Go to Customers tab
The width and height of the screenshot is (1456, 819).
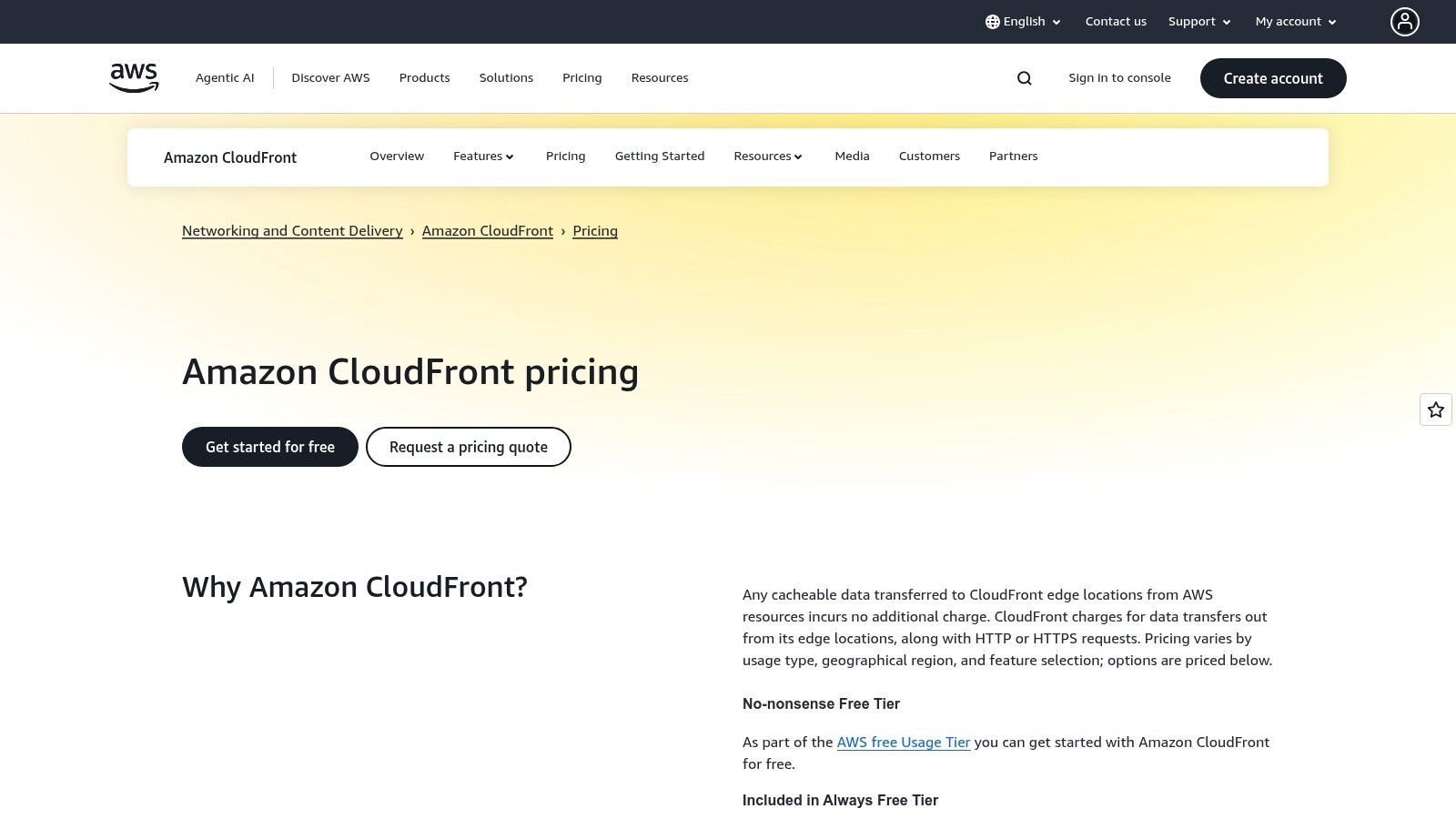(929, 157)
